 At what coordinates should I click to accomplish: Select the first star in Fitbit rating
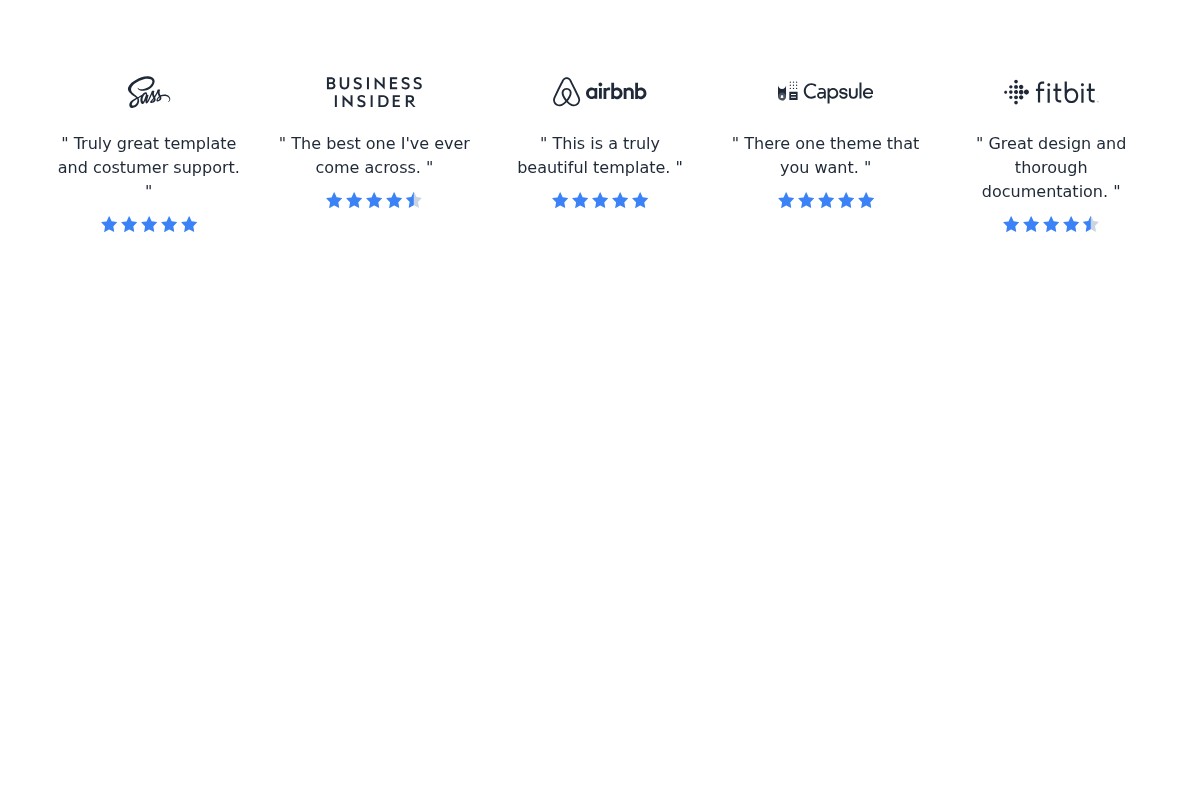(1011, 225)
